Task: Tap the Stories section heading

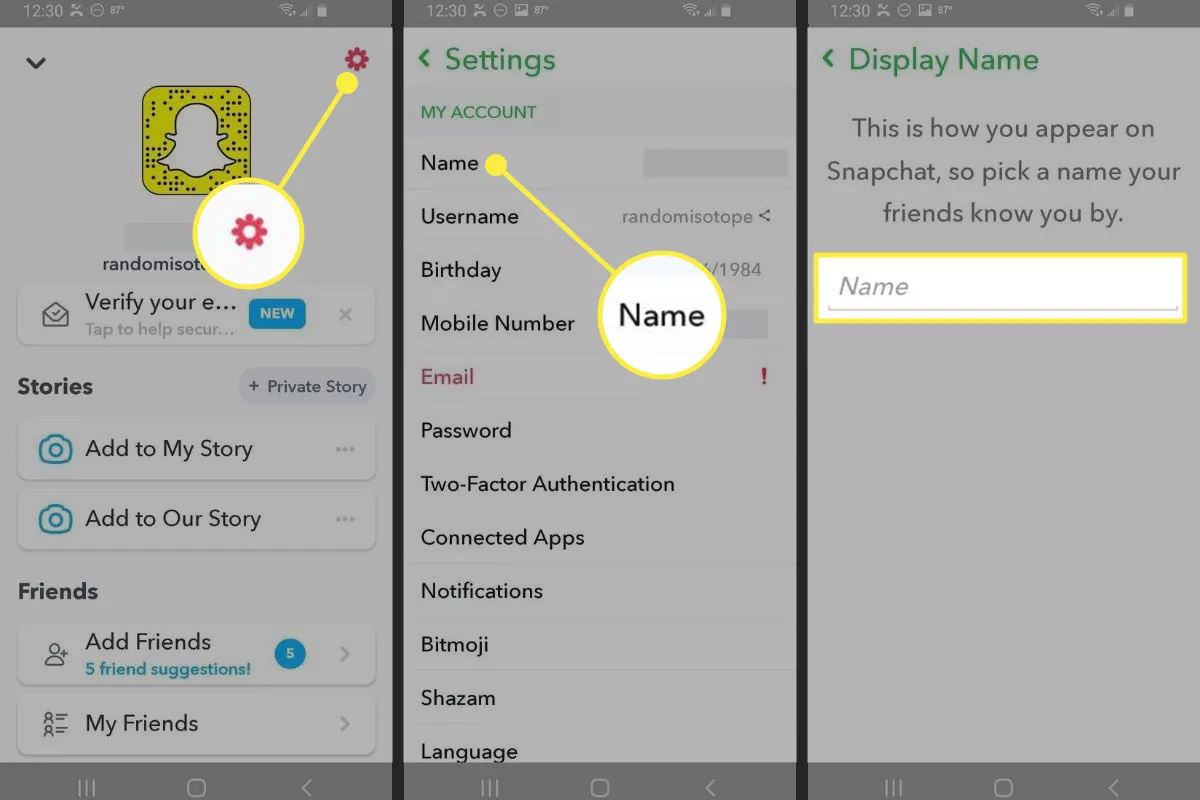Action: 55,386
